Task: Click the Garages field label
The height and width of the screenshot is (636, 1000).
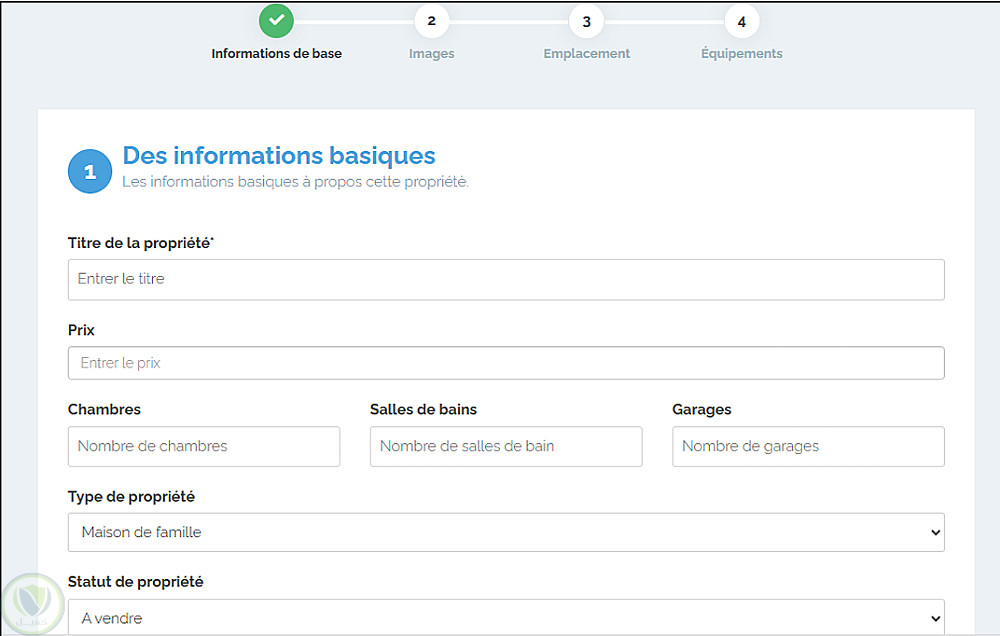Action: tap(701, 409)
